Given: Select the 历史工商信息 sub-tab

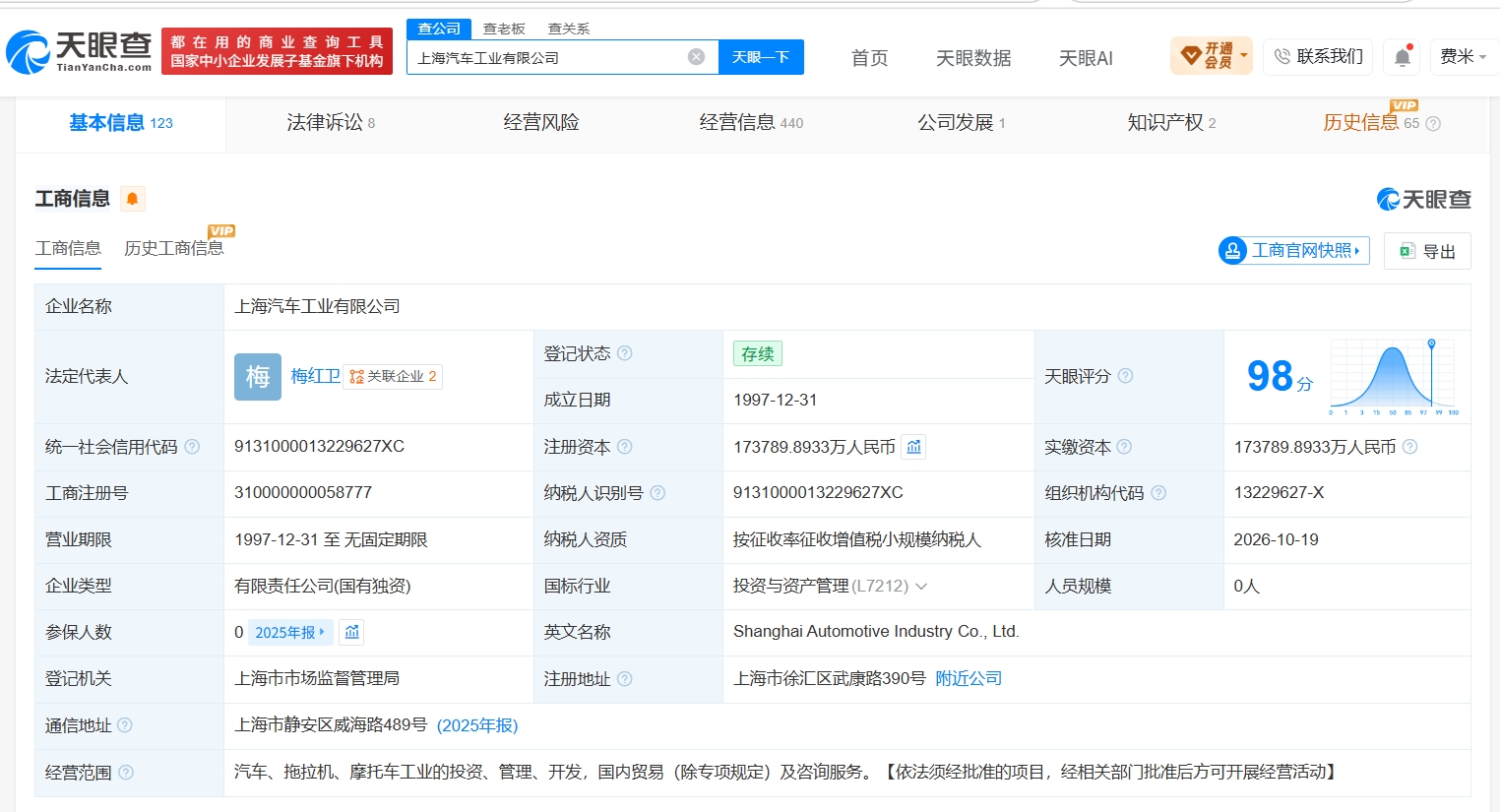Looking at the screenshot, I should 174,248.
